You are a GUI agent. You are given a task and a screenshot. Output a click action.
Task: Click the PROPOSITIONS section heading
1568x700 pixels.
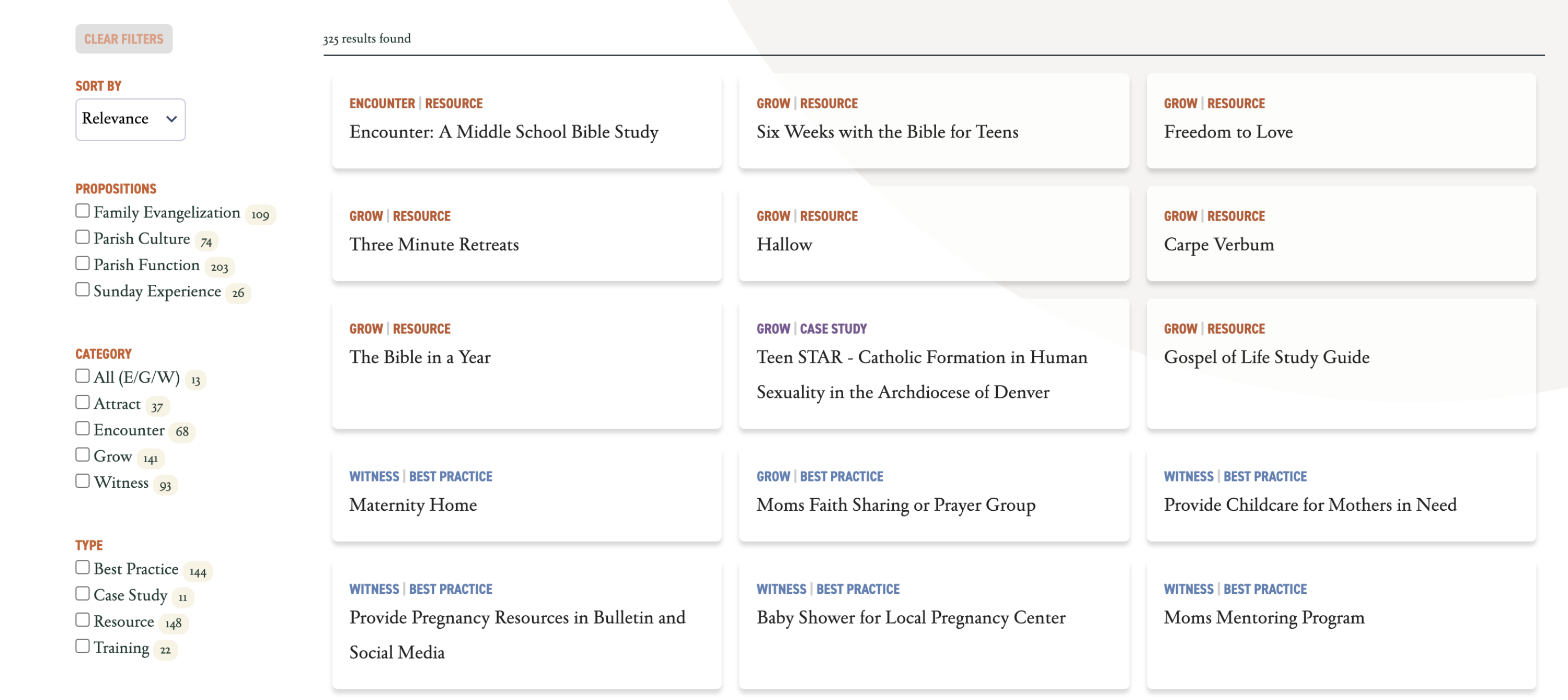point(116,189)
